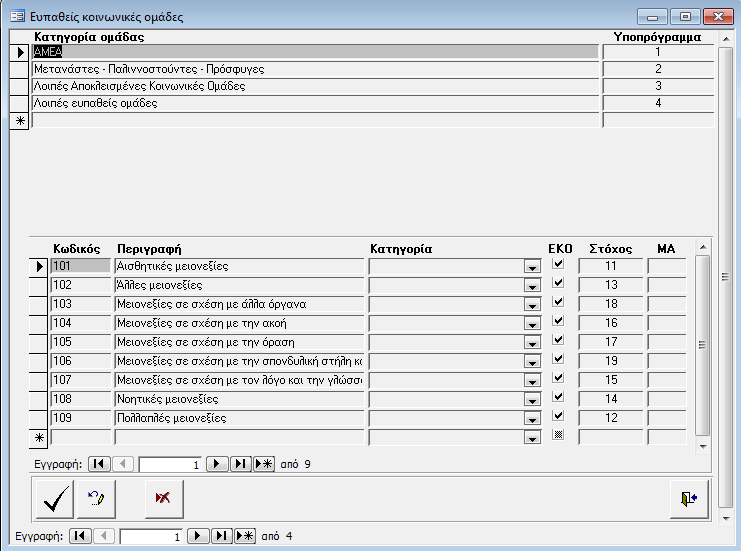The height and width of the screenshot is (551, 741).
Task: Open Κατηγορία dropdown for code 108
Action: (x=531, y=400)
